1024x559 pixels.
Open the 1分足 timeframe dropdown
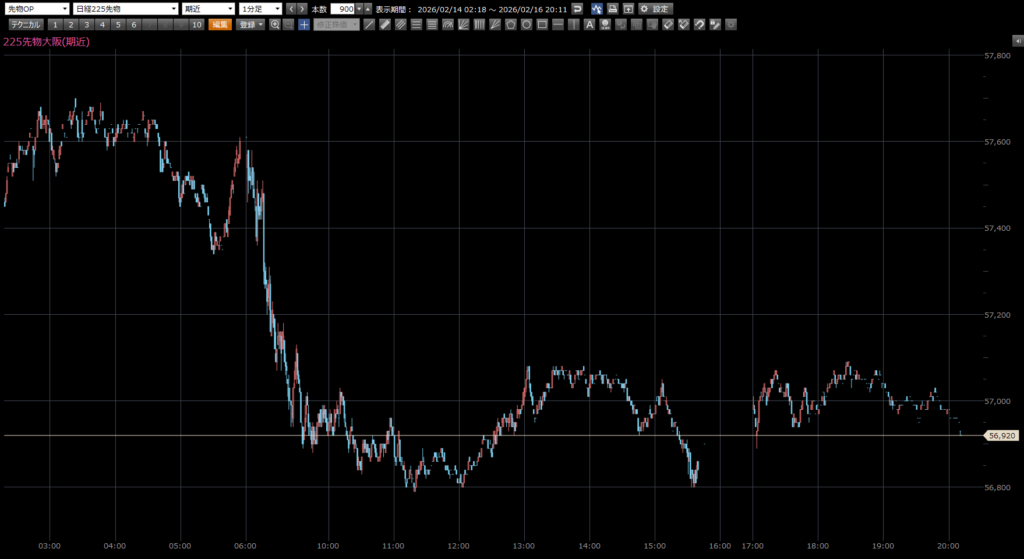[x=261, y=8]
